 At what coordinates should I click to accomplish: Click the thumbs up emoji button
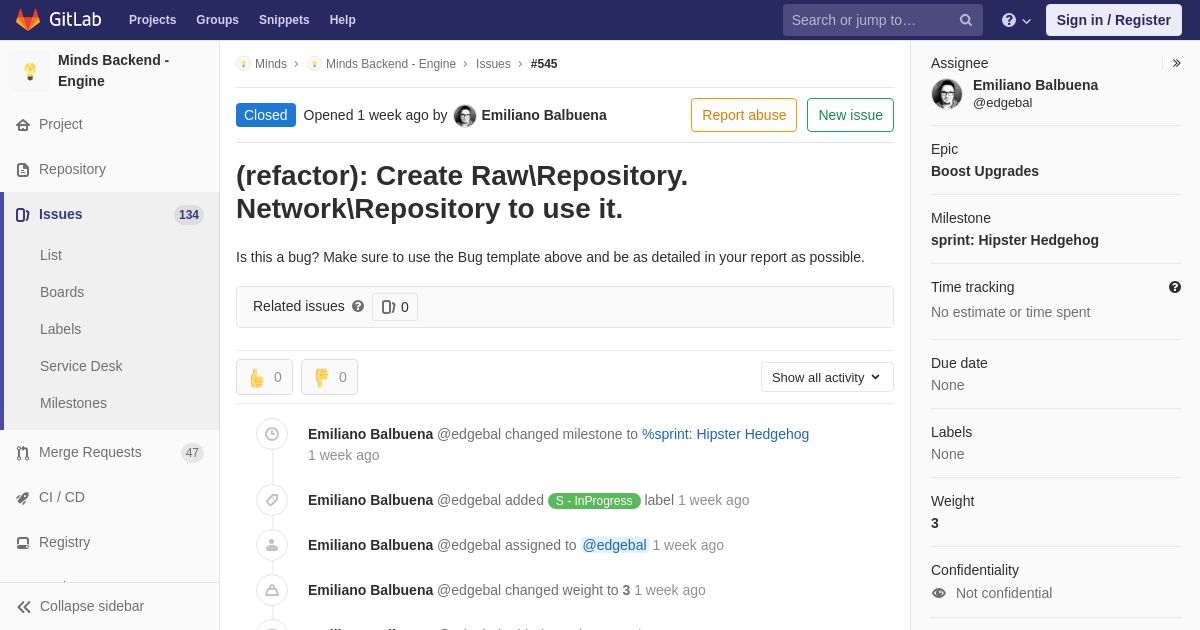(264, 377)
